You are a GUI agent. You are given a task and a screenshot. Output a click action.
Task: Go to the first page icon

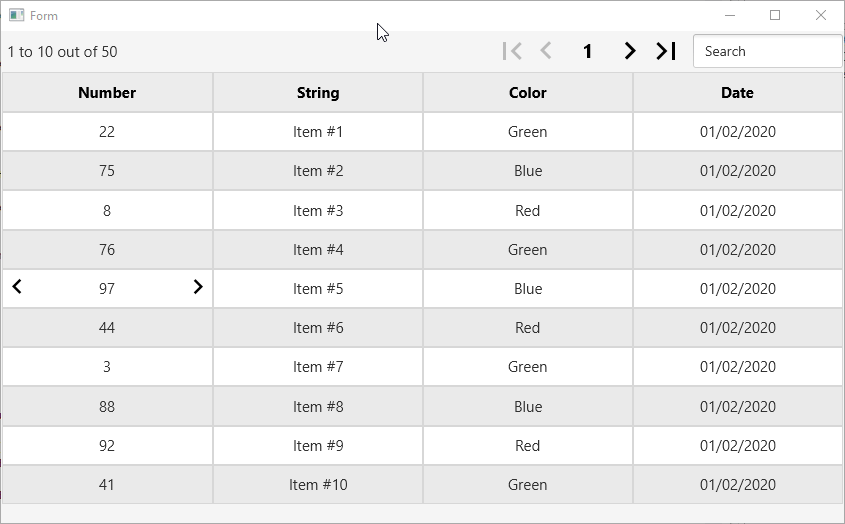[x=512, y=51]
